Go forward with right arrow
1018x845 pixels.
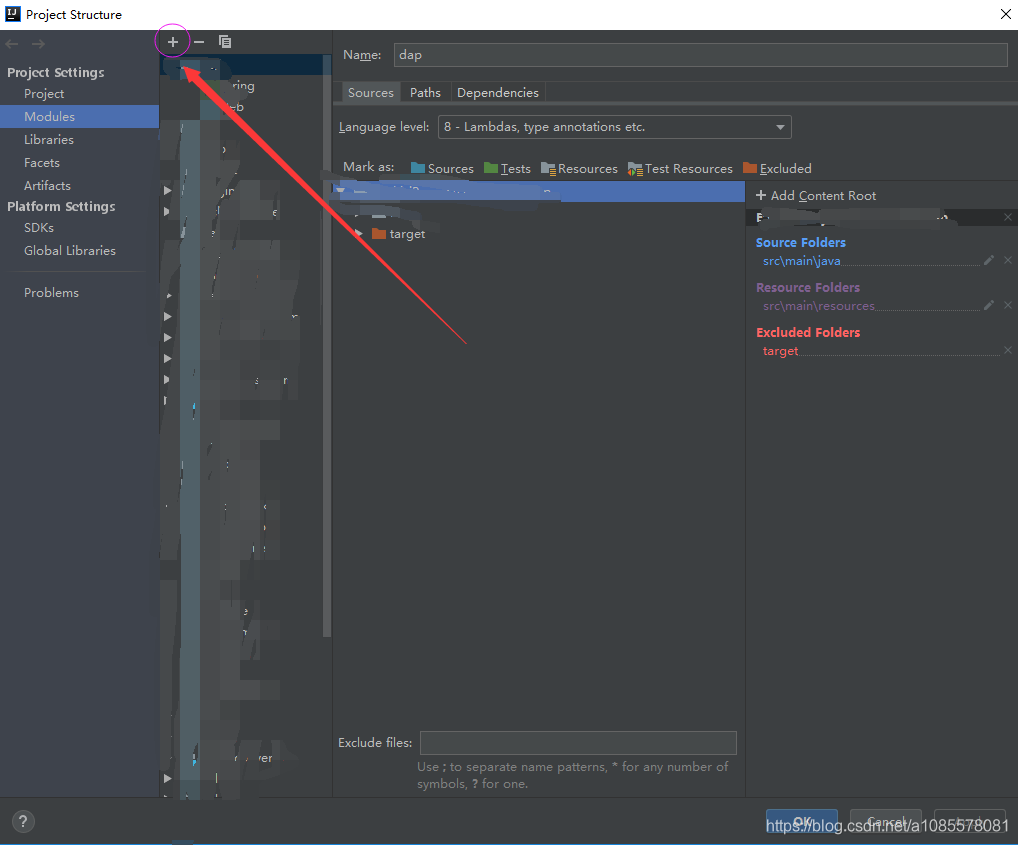point(38,43)
